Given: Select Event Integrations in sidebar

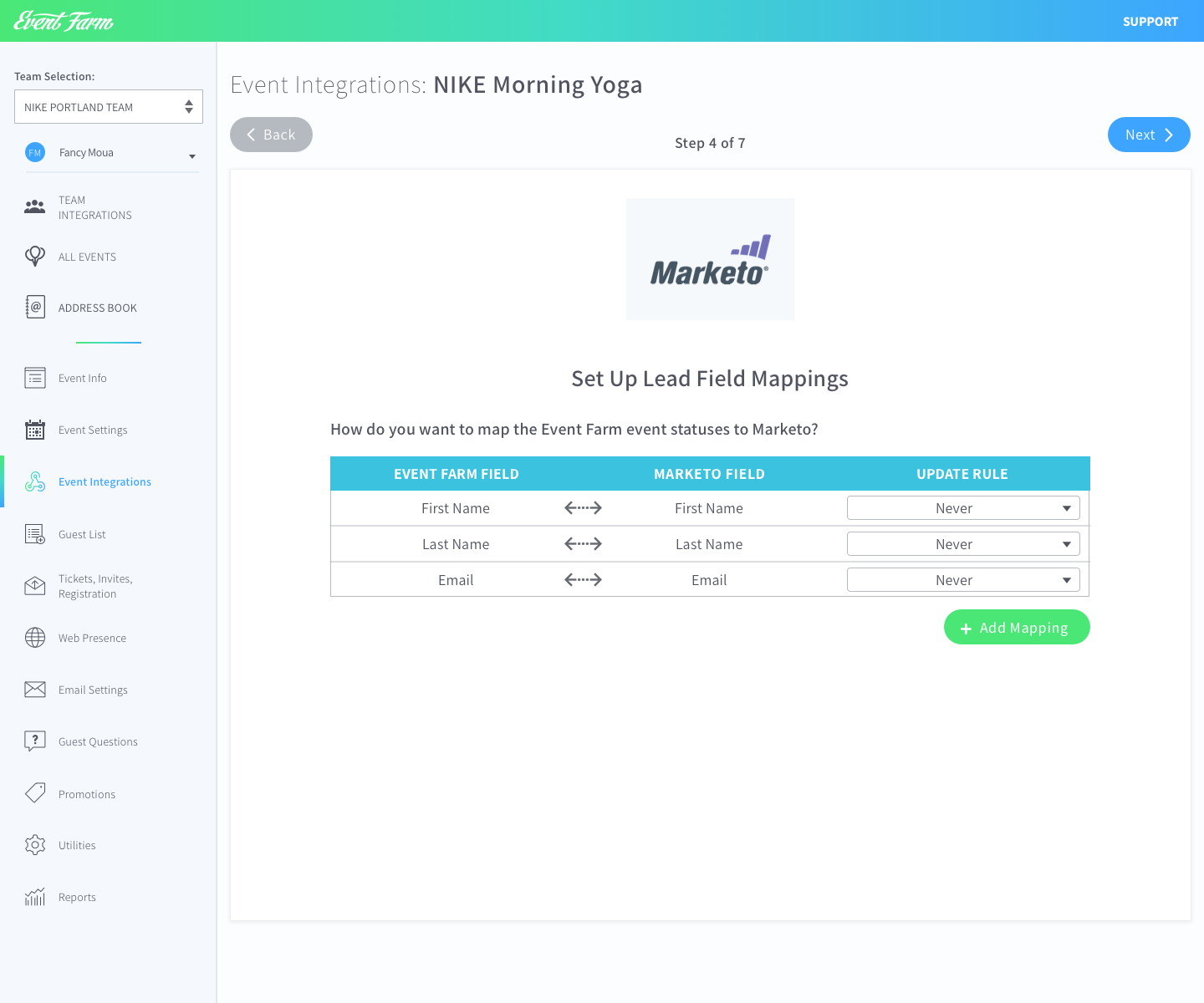Looking at the screenshot, I should [105, 481].
